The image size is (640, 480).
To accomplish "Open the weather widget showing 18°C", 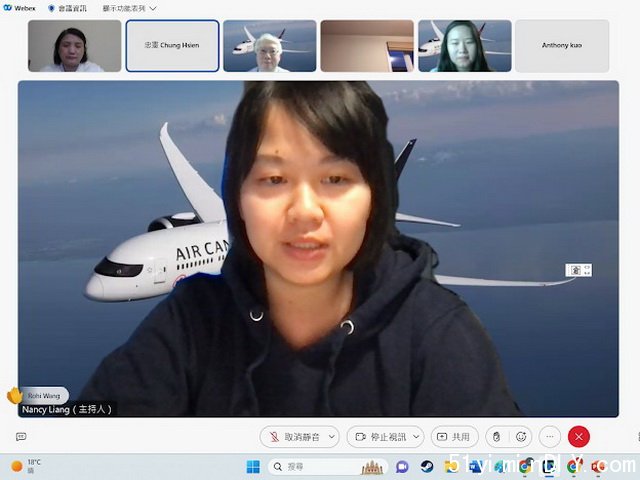I will pos(27,466).
